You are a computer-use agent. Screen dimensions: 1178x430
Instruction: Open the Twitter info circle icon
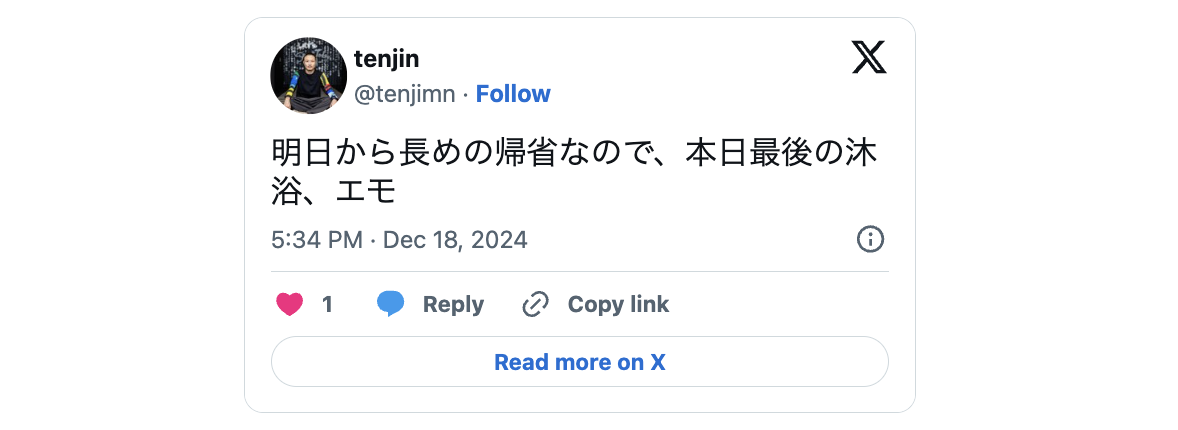click(x=870, y=240)
